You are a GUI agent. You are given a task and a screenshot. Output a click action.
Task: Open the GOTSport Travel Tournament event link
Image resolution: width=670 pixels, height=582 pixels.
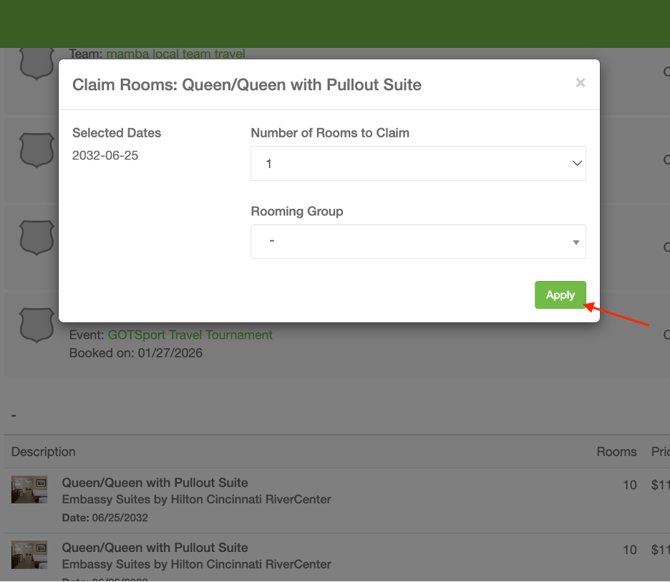[190, 335]
